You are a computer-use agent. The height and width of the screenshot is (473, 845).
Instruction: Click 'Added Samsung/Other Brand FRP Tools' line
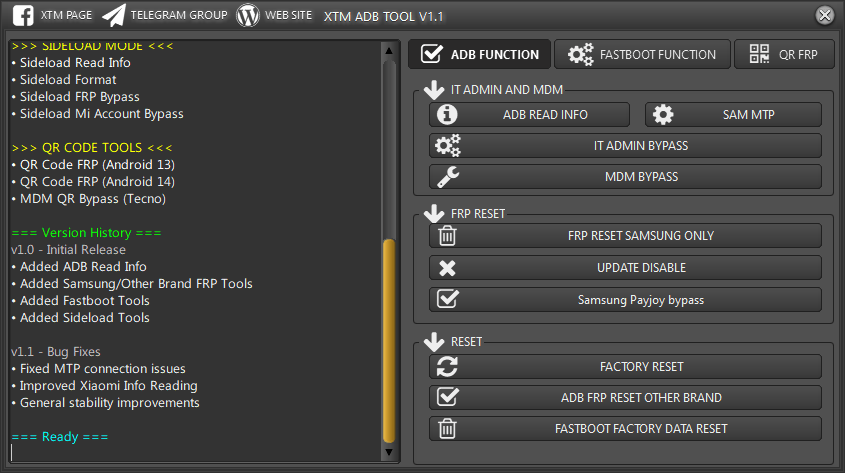pos(132,284)
